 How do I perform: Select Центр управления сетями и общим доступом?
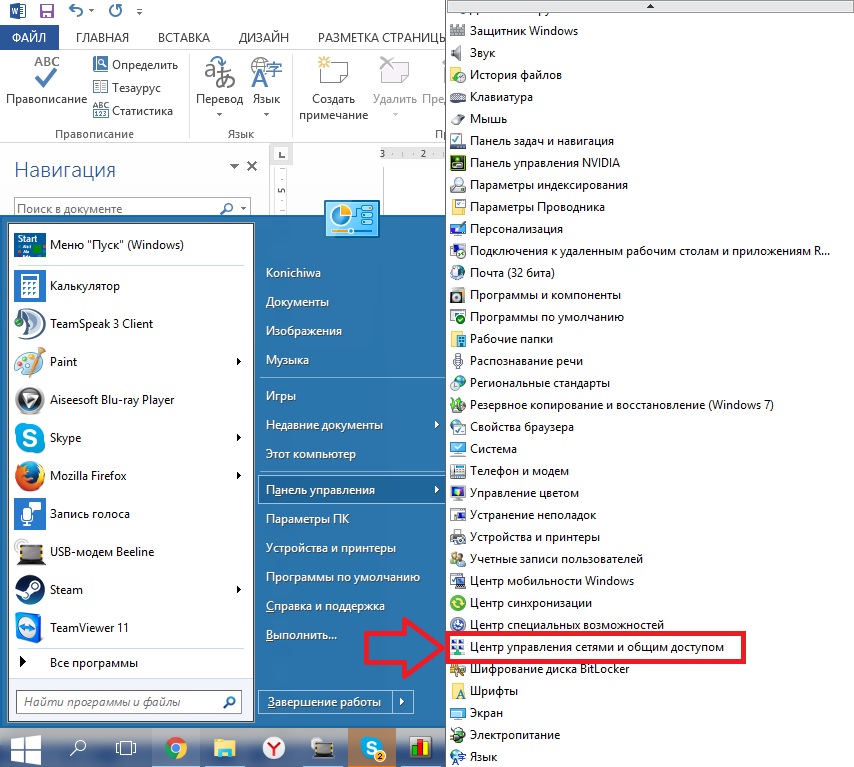pos(596,647)
